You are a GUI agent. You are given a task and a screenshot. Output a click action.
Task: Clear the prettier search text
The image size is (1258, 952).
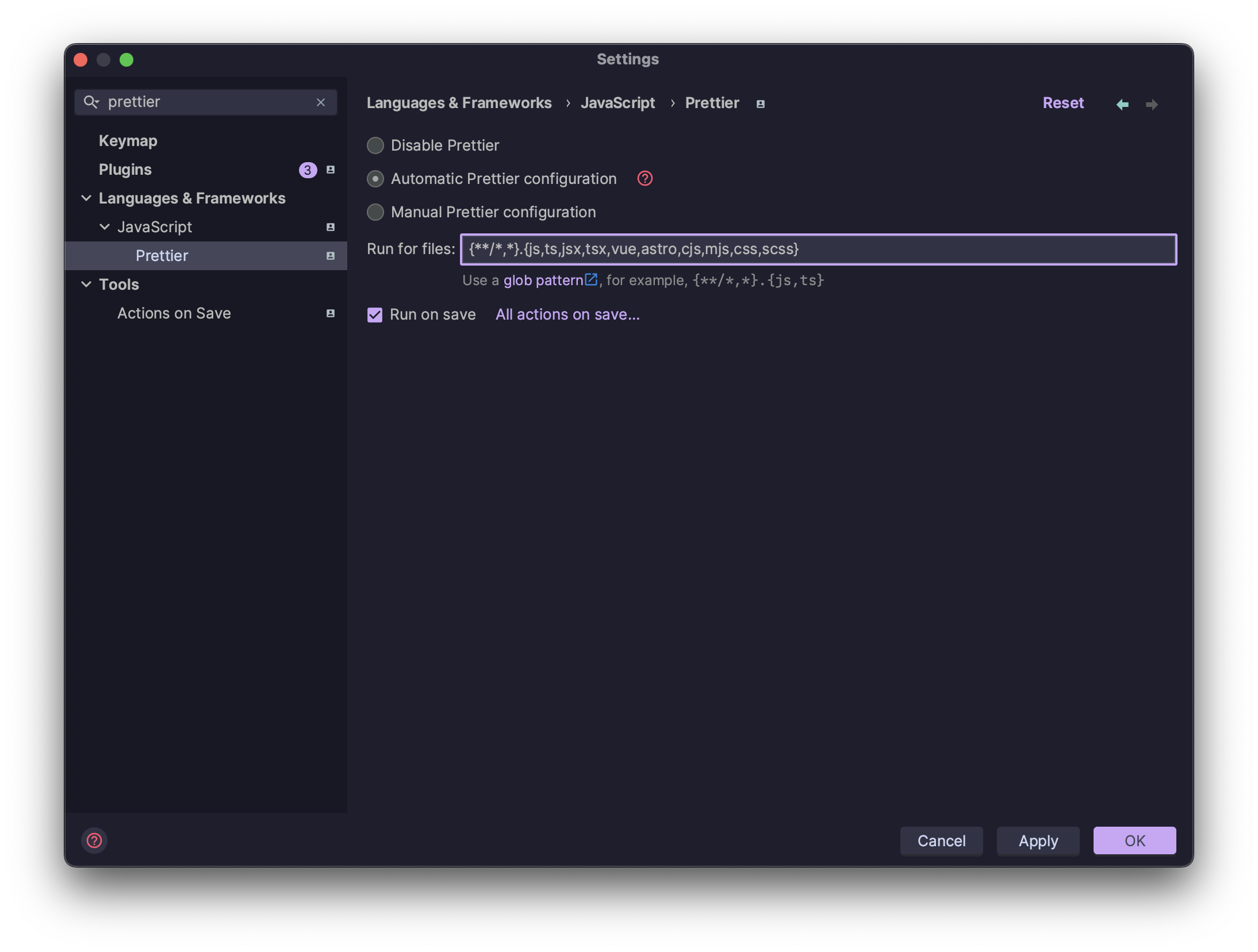pyautogui.click(x=321, y=102)
